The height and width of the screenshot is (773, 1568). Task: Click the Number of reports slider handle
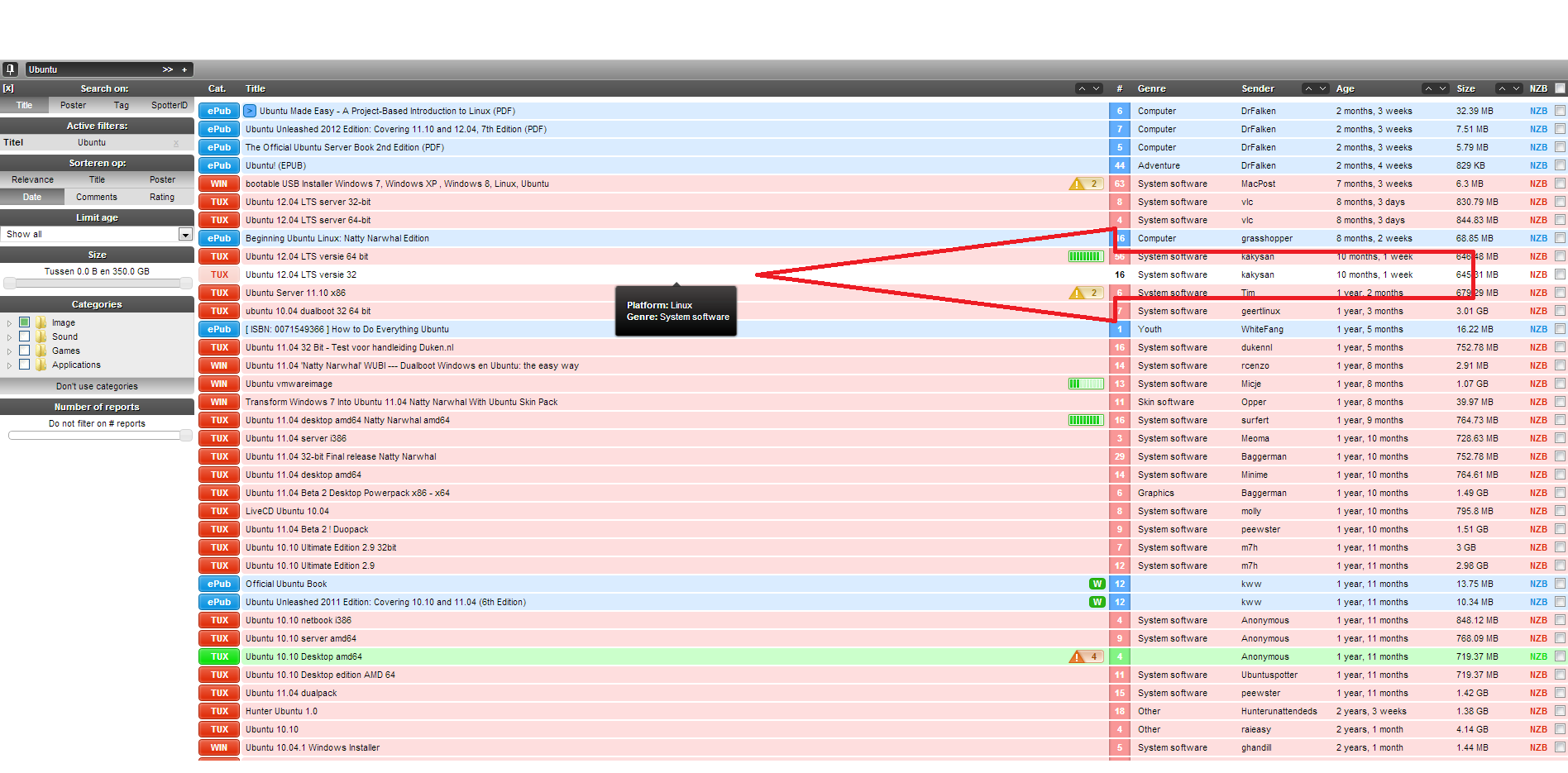pyautogui.click(x=185, y=436)
